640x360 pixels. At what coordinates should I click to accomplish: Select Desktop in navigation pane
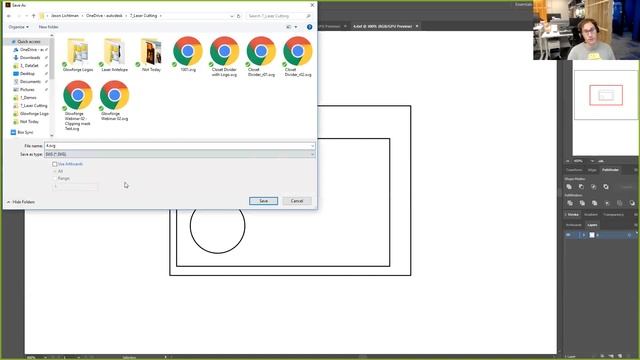pos(27,73)
